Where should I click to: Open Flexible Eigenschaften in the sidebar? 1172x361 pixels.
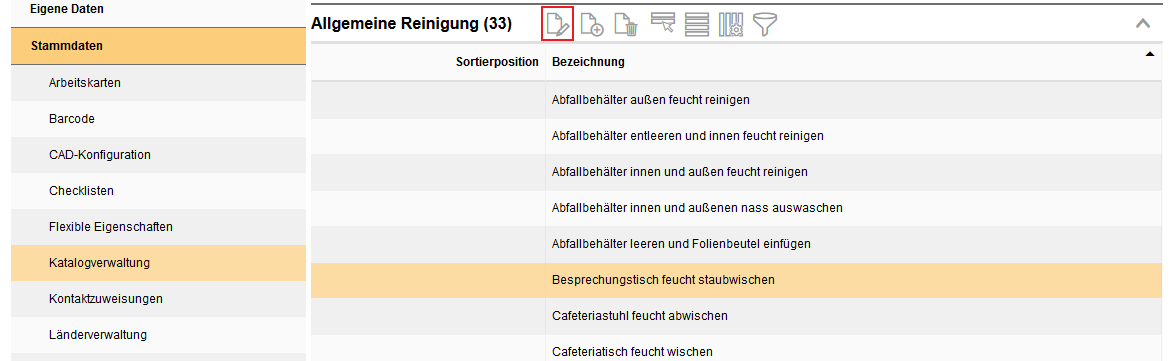tap(158, 226)
